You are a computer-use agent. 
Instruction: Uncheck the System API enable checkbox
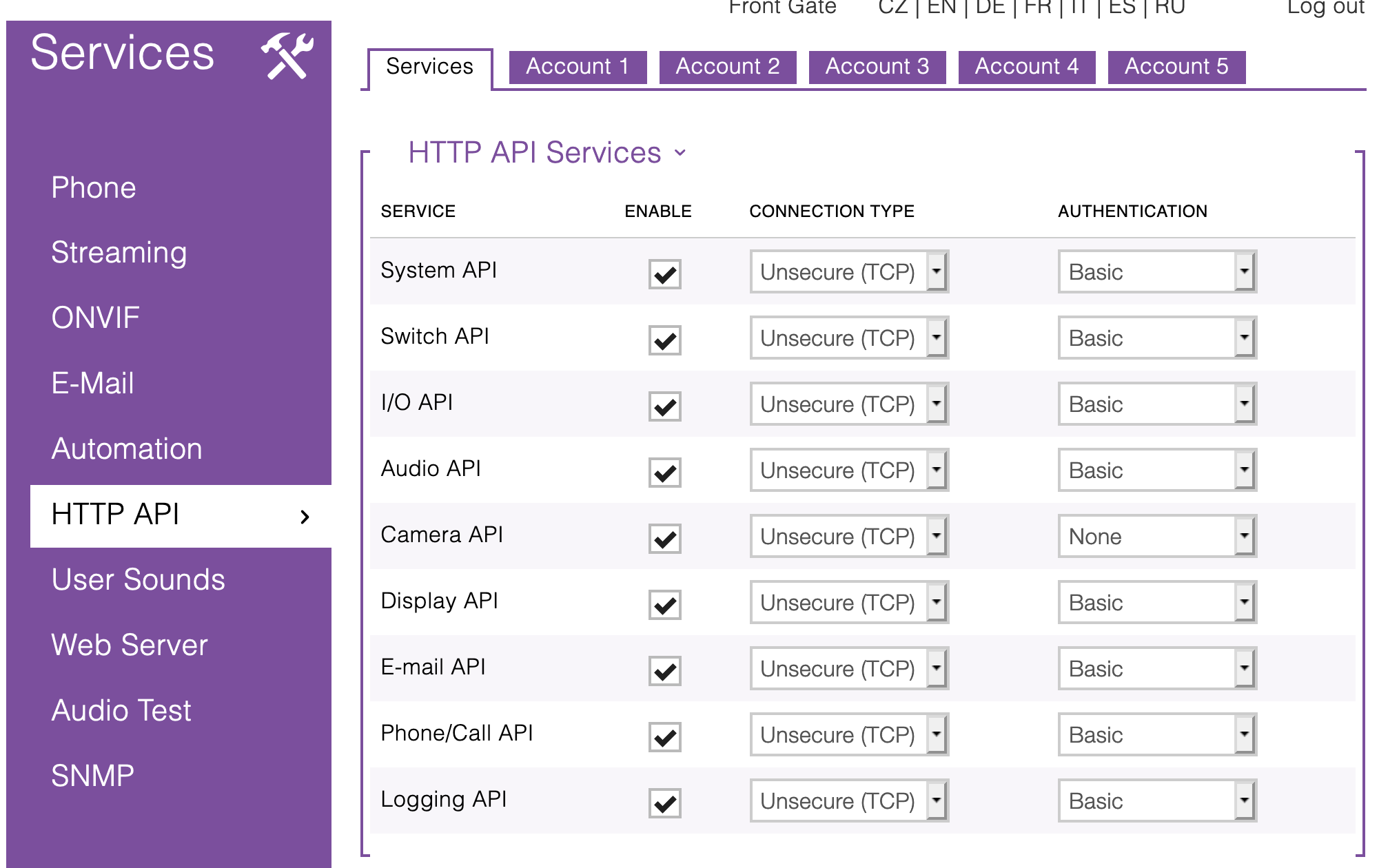664,273
